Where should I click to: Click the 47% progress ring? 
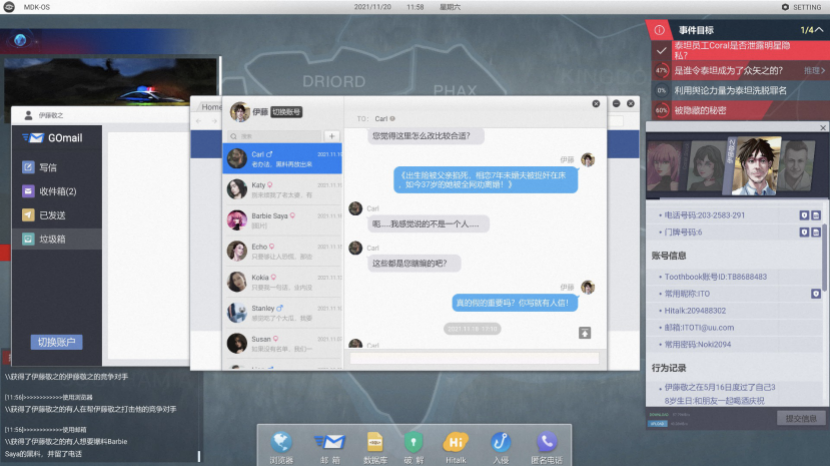pos(661,70)
